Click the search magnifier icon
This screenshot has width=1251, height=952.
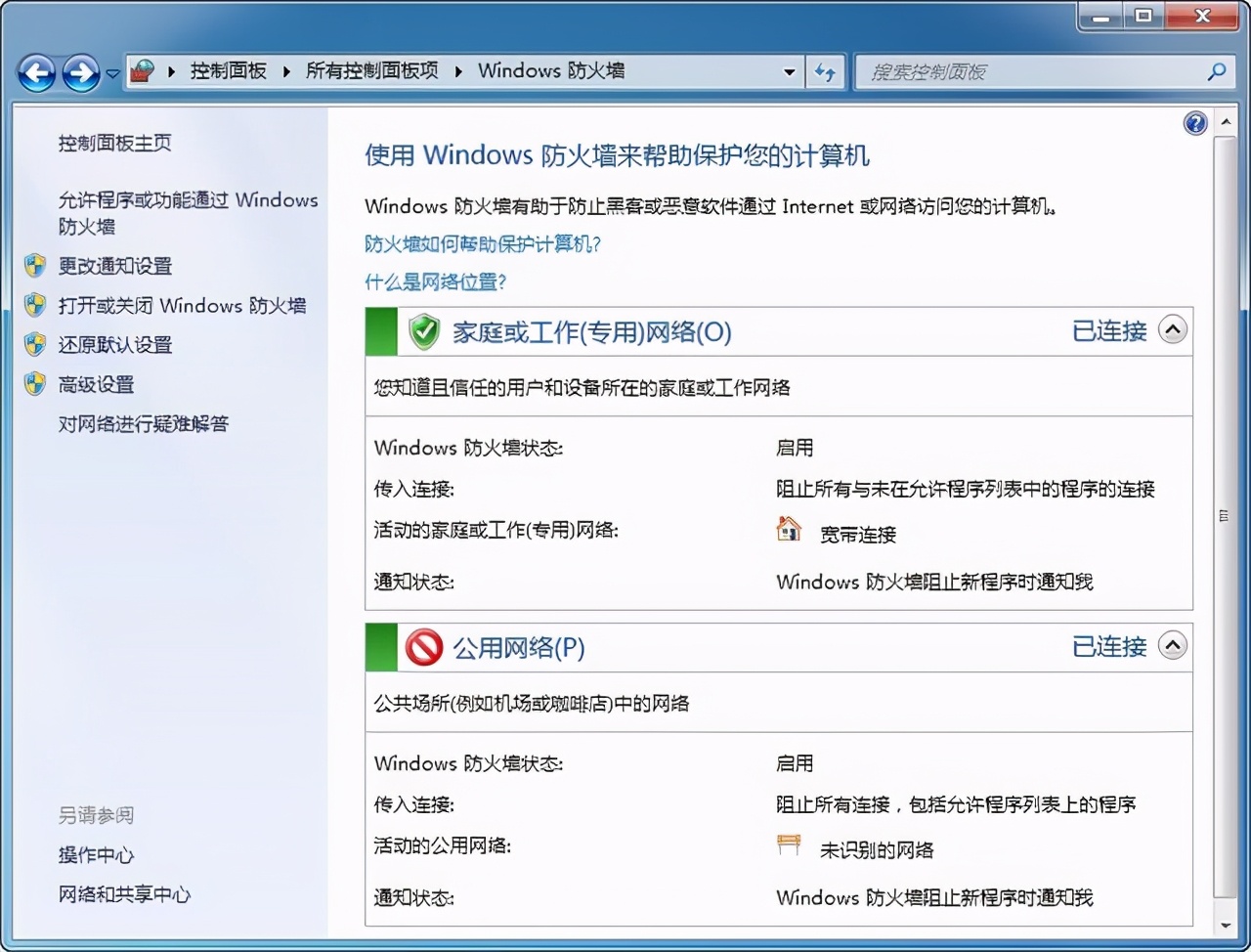pos(1215,71)
